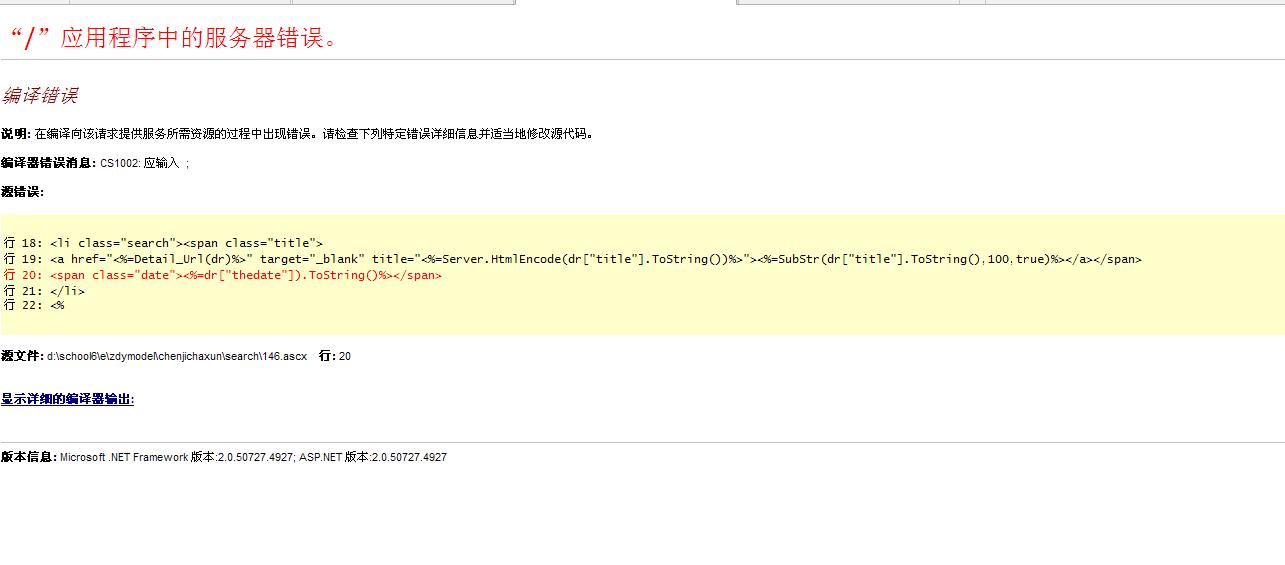Screen dimensions: 1285x565
Task: Click the 说明 description paragraph
Action: (x=300, y=134)
